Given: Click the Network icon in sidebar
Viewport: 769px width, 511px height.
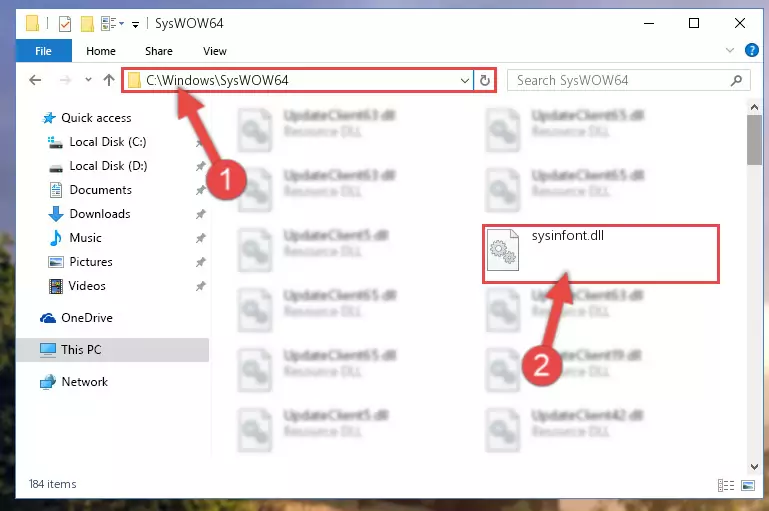Looking at the screenshot, I should point(48,382).
